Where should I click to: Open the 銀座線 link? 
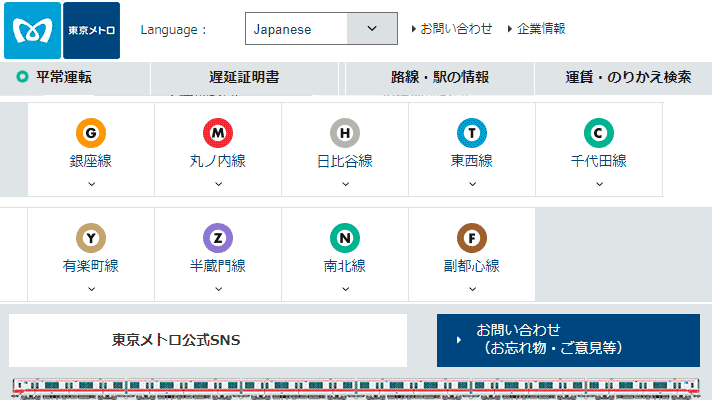pyautogui.click(x=91, y=161)
